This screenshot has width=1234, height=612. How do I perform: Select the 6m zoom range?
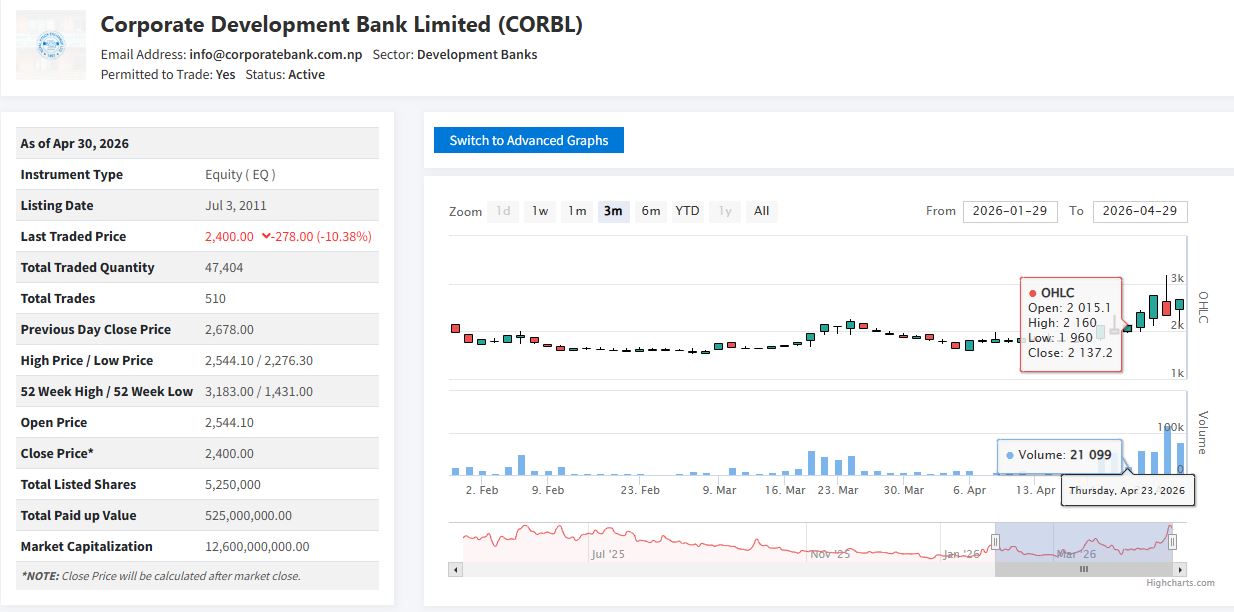[650, 211]
